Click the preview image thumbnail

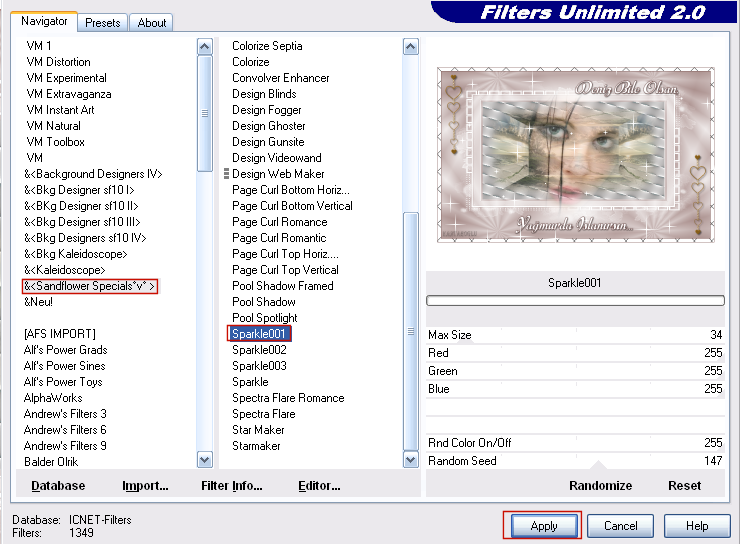(575, 155)
